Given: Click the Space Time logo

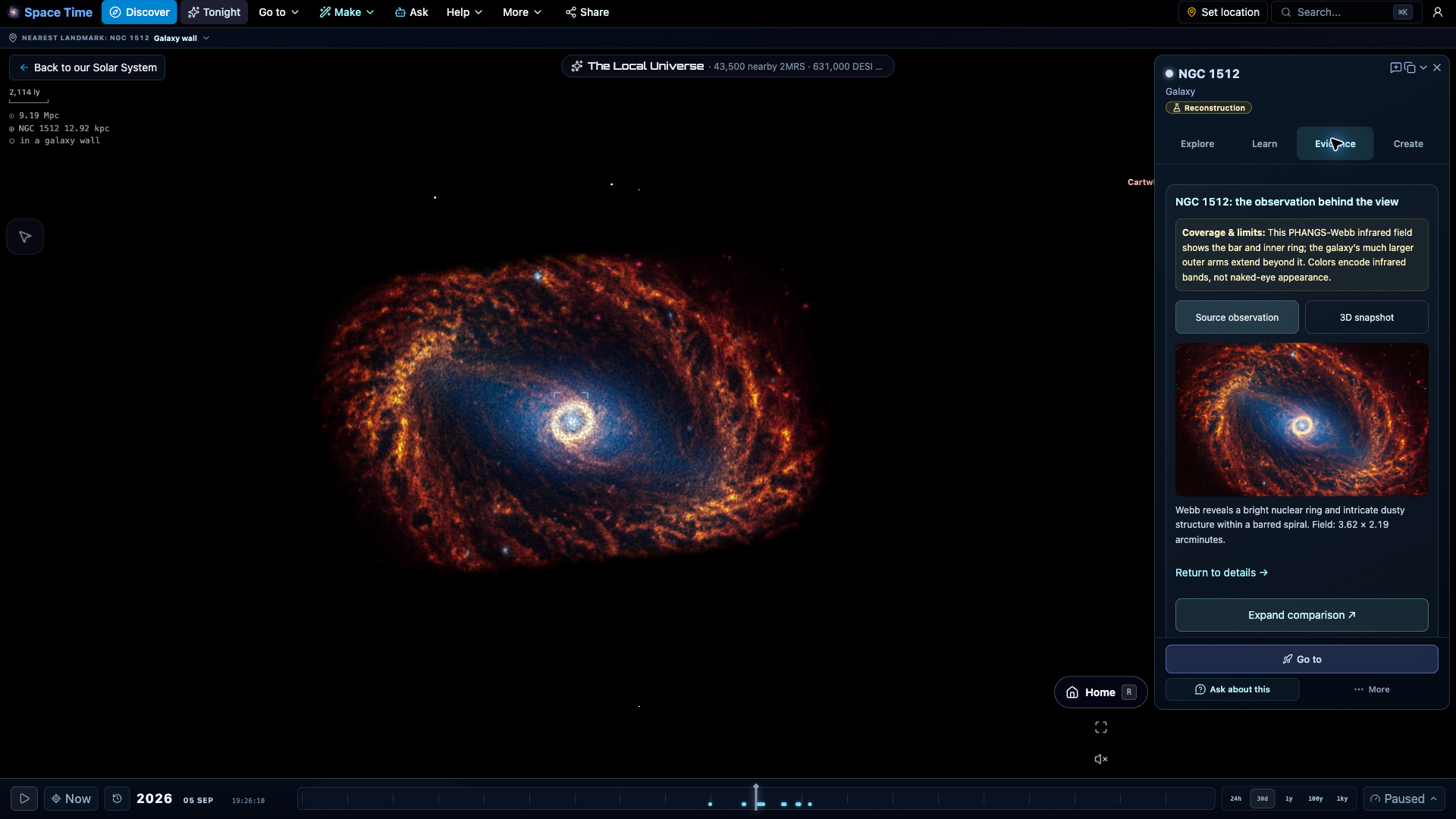Looking at the screenshot, I should tap(50, 12).
